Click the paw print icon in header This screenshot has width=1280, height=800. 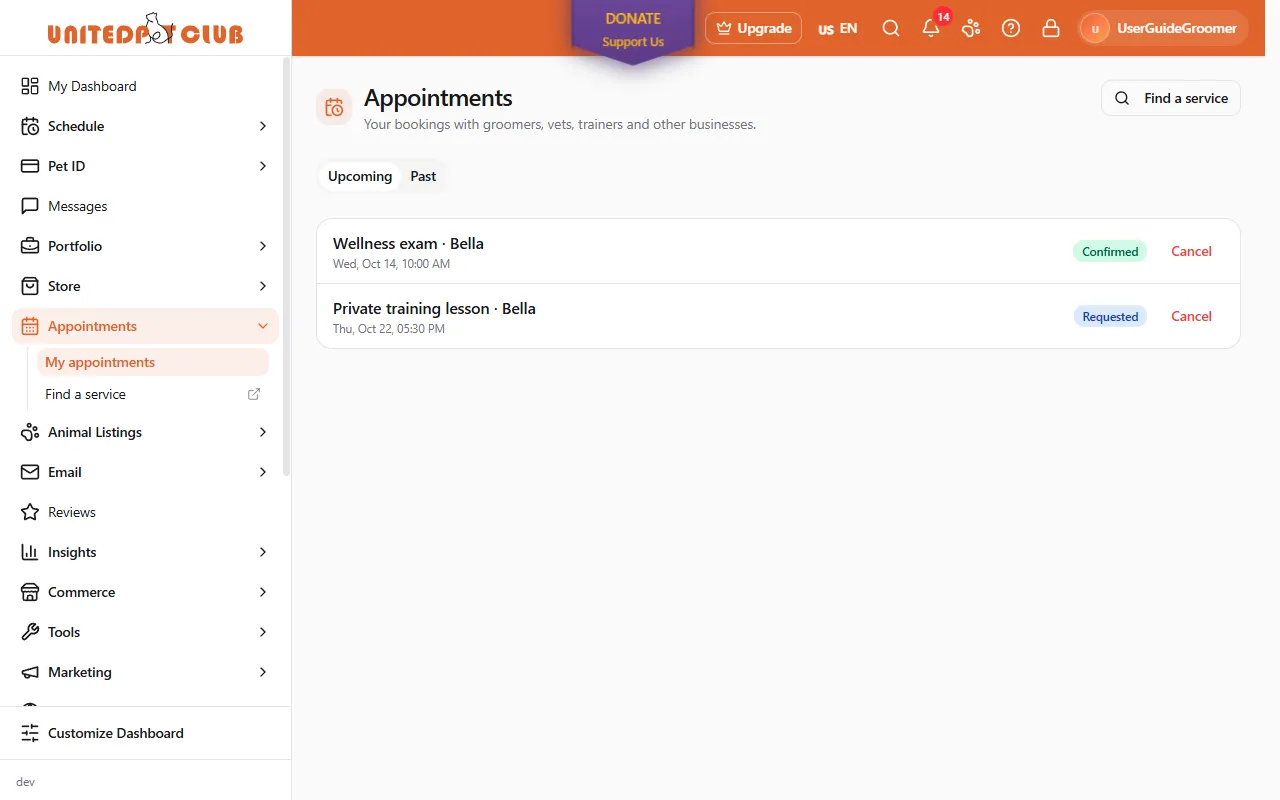[x=971, y=28]
